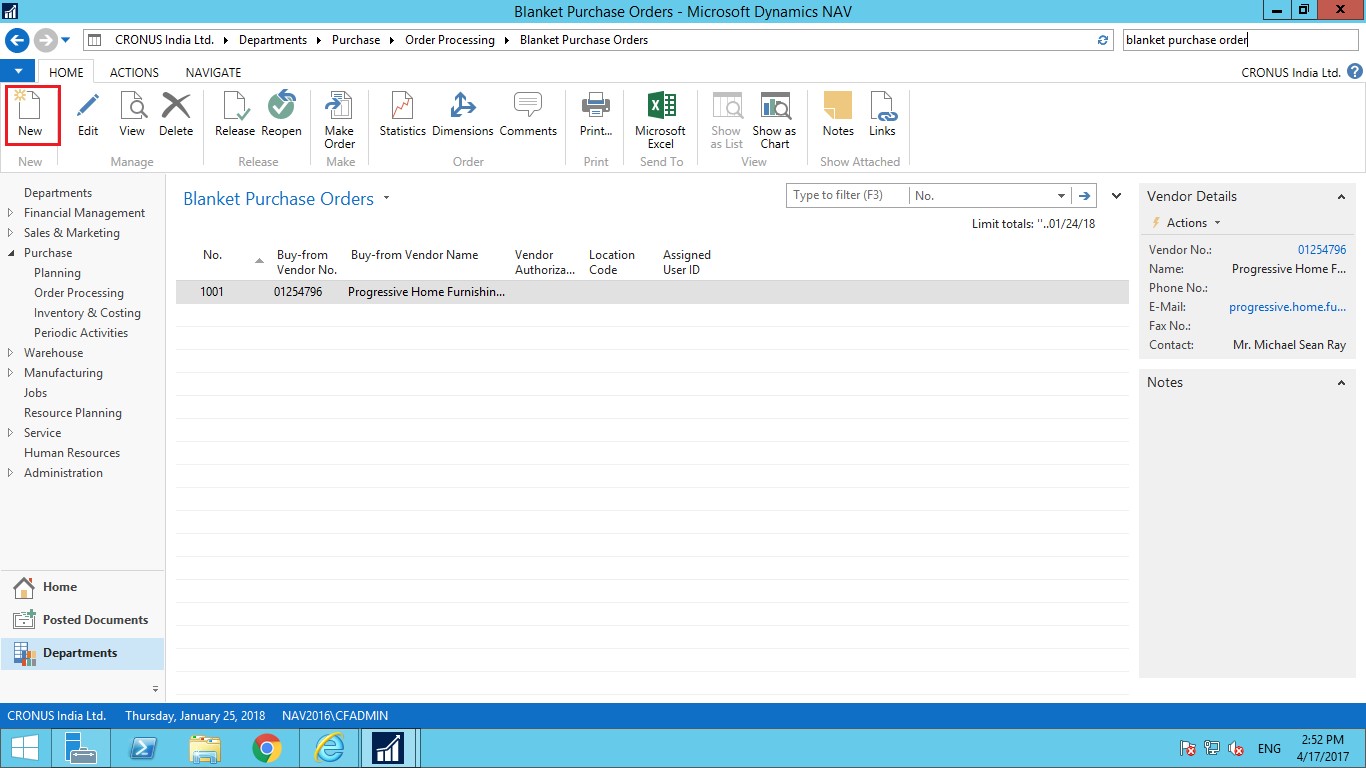The height and width of the screenshot is (768, 1366).
Task: Switch to the ACTIONS ribbon tab
Action: point(134,72)
